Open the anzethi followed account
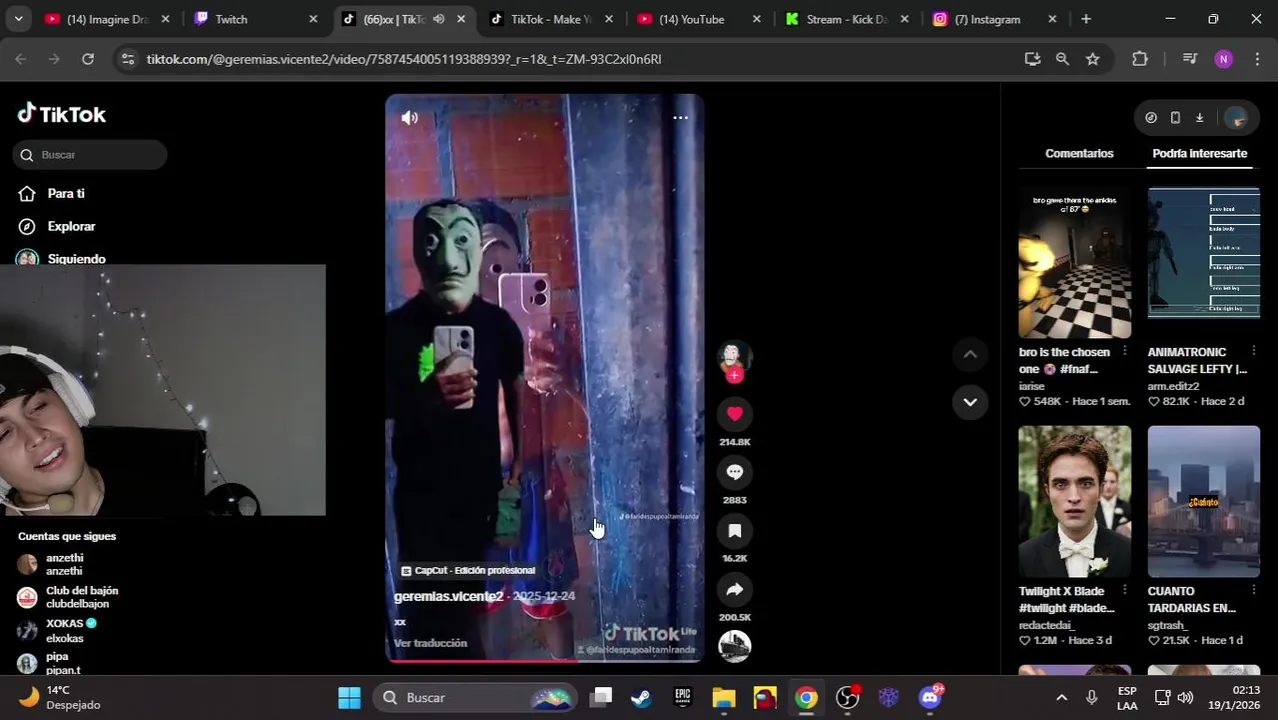Screen dimensions: 1278x720 64,564
